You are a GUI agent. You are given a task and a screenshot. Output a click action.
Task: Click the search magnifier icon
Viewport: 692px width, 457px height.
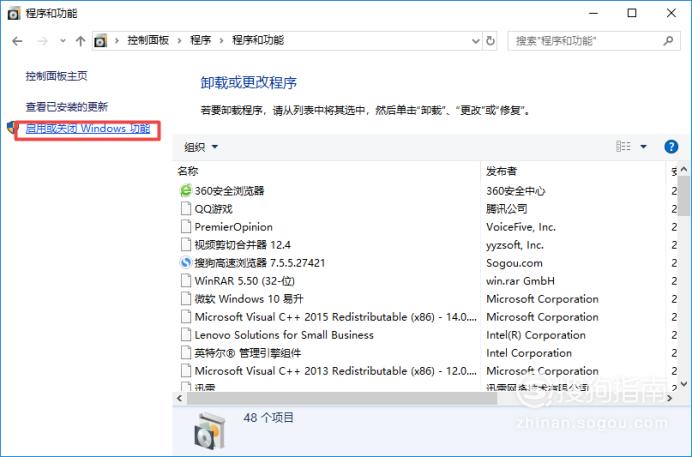tap(669, 41)
